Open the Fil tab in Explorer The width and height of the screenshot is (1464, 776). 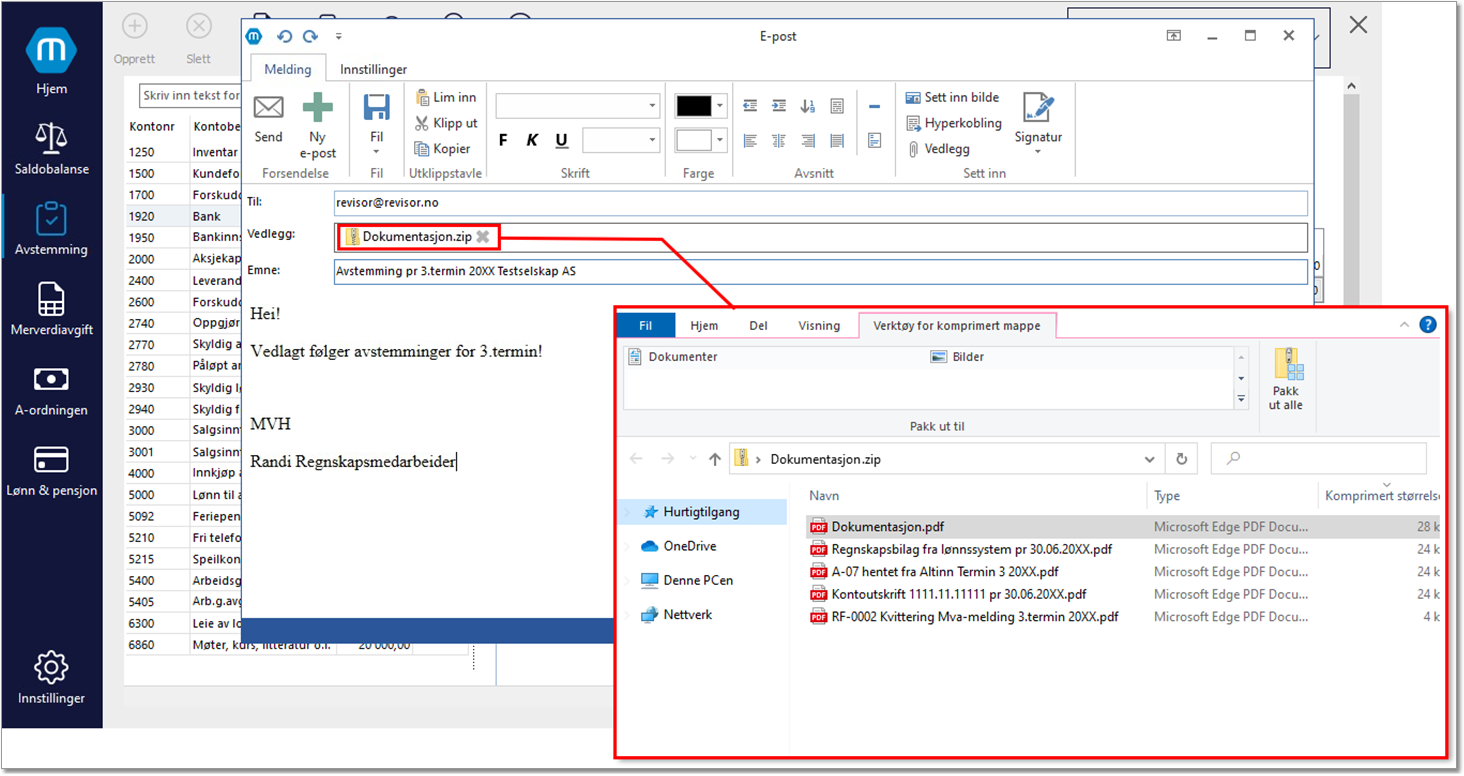(646, 325)
